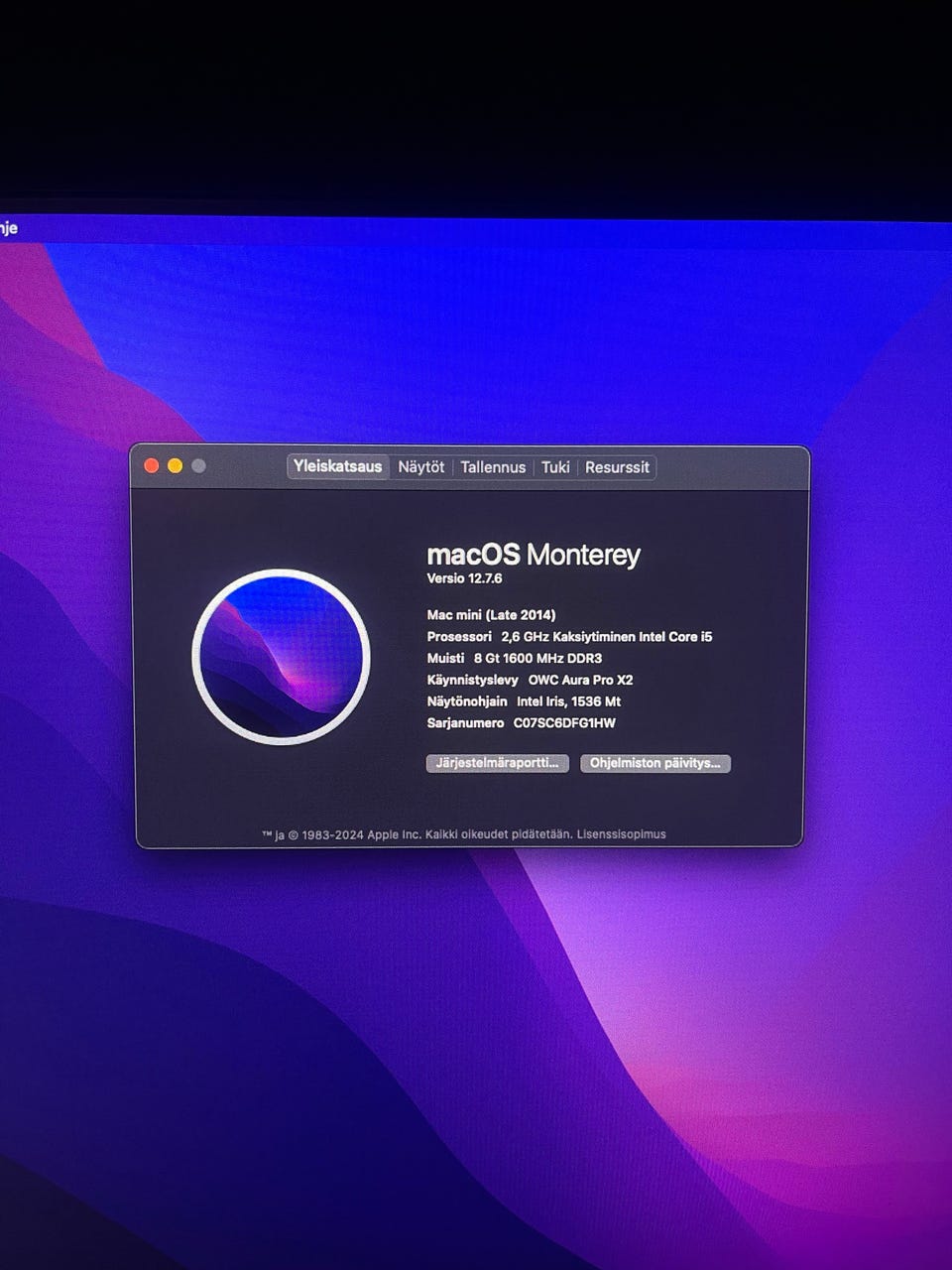952x1270 pixels.
Task: Click the Versio 12.7.6 text
Action: pyautogui.click(x=464, y=578)
